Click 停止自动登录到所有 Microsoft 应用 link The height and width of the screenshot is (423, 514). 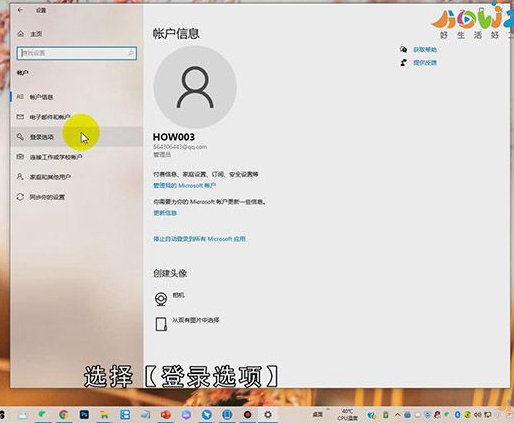coord(199,239)
